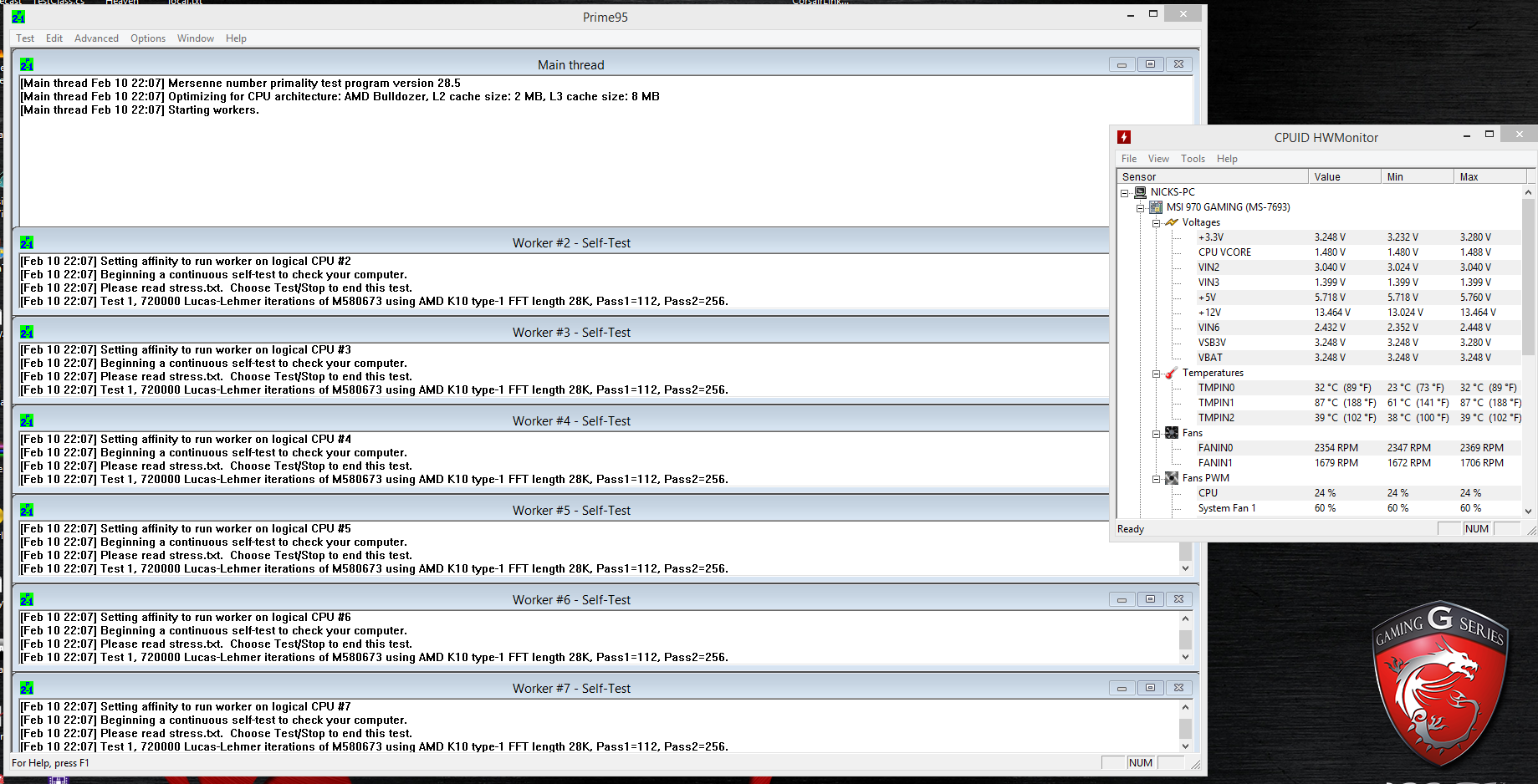Select the VSB3V voltage row
The height and width of the screenshot is (784, 1538).
point(1357,343)
